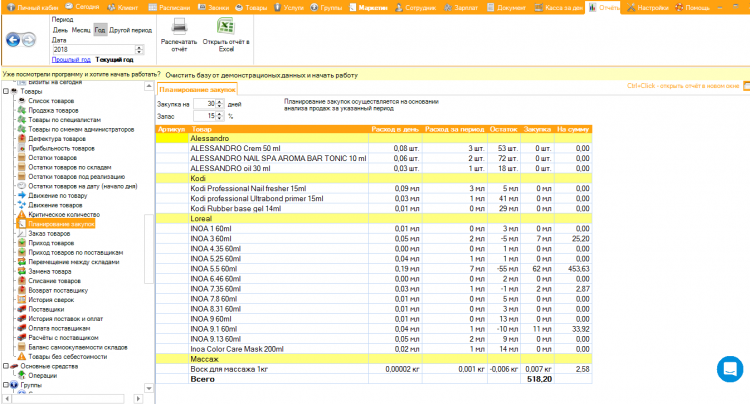Open the Товары без себестоимости report
This screenshot has width=750, height=404.
click(67, 357)
